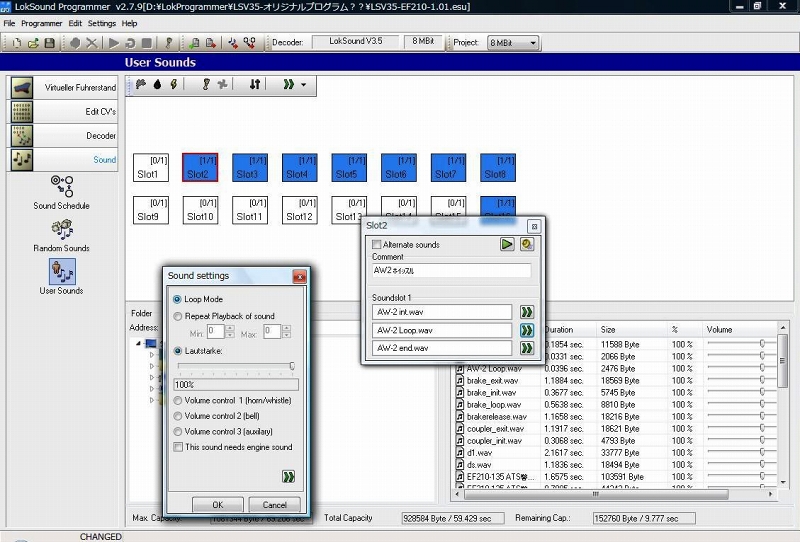The width and height of the screenshot is (800, 542).
Task: Select coupler_init.wav in the file list
Action: (494, 440)
